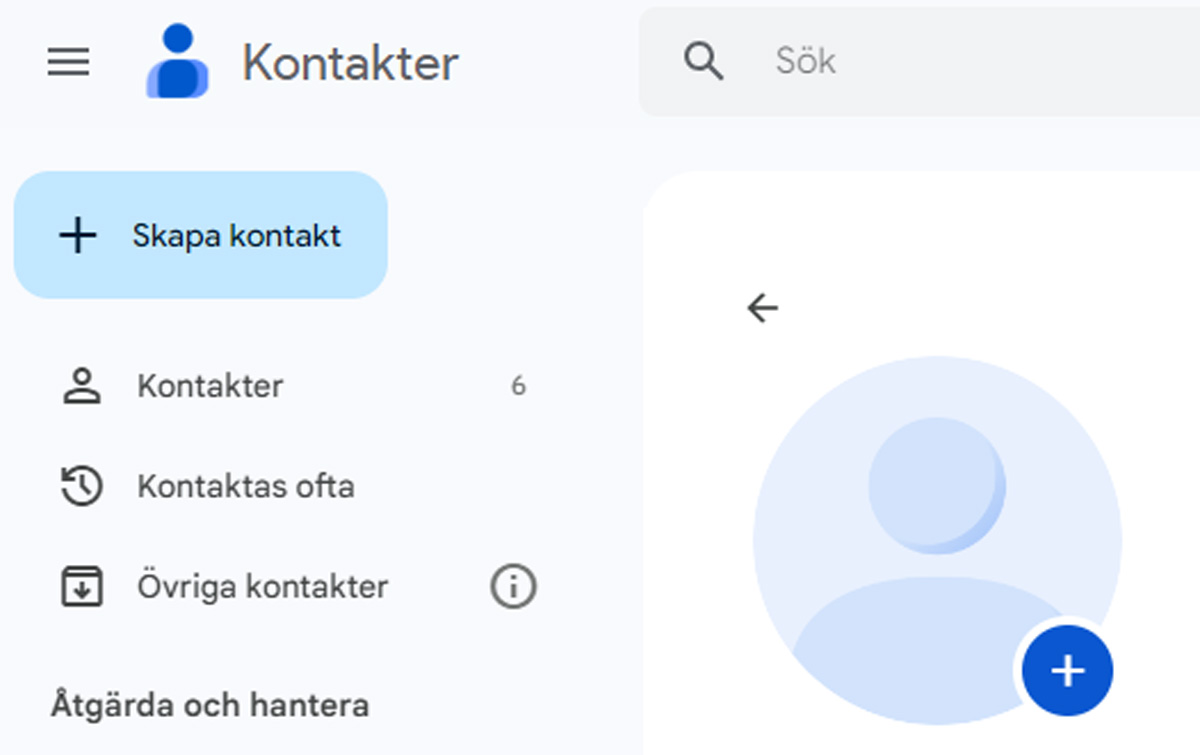This screenshot has width=1200, height=755.
Task: Click the plus icon inside Skapa kontakt
Action: [x=77, y=234]
